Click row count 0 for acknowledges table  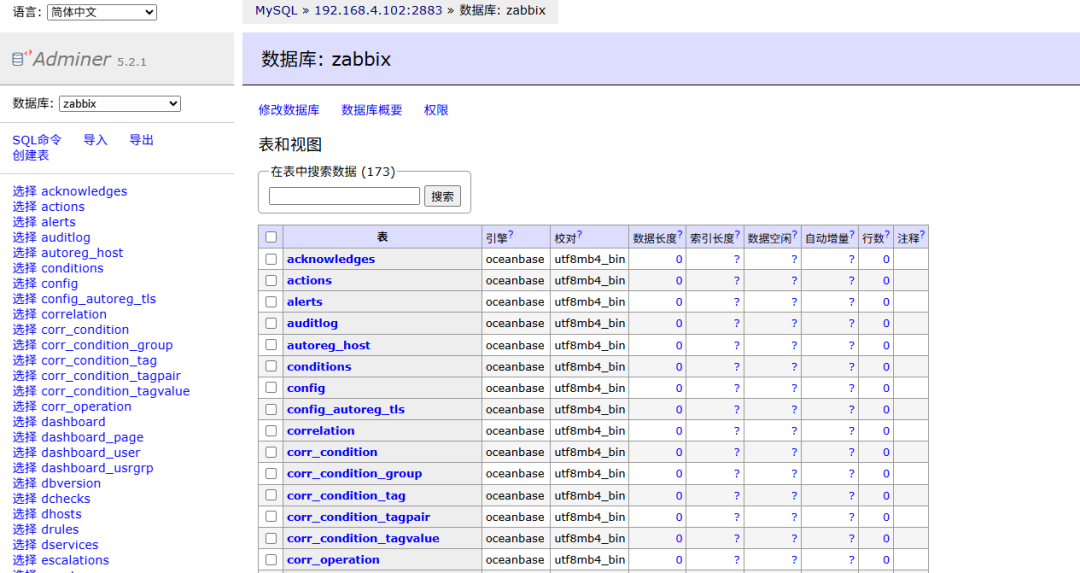(886, 260)
